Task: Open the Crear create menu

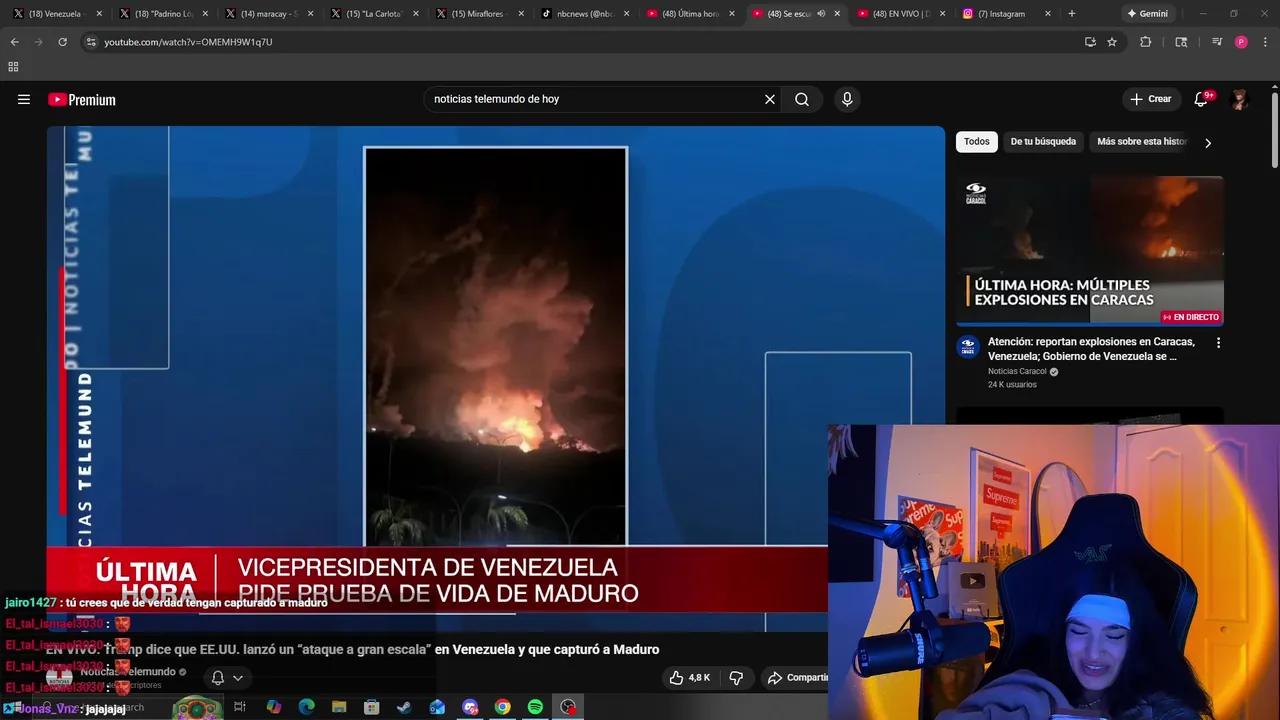Action: coord(1150,99)
